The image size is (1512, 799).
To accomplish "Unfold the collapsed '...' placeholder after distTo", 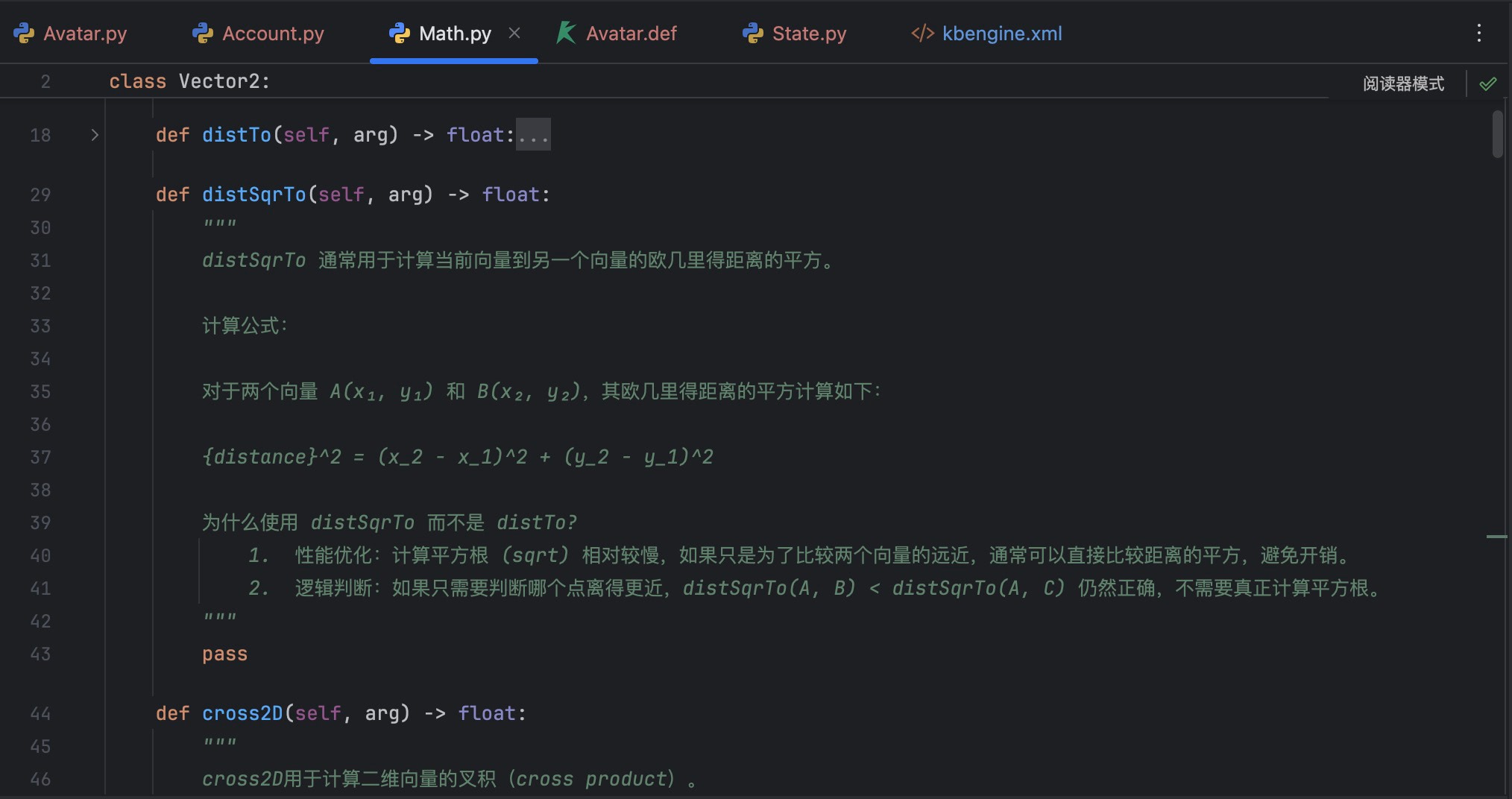I will click(x=533, y=135).
